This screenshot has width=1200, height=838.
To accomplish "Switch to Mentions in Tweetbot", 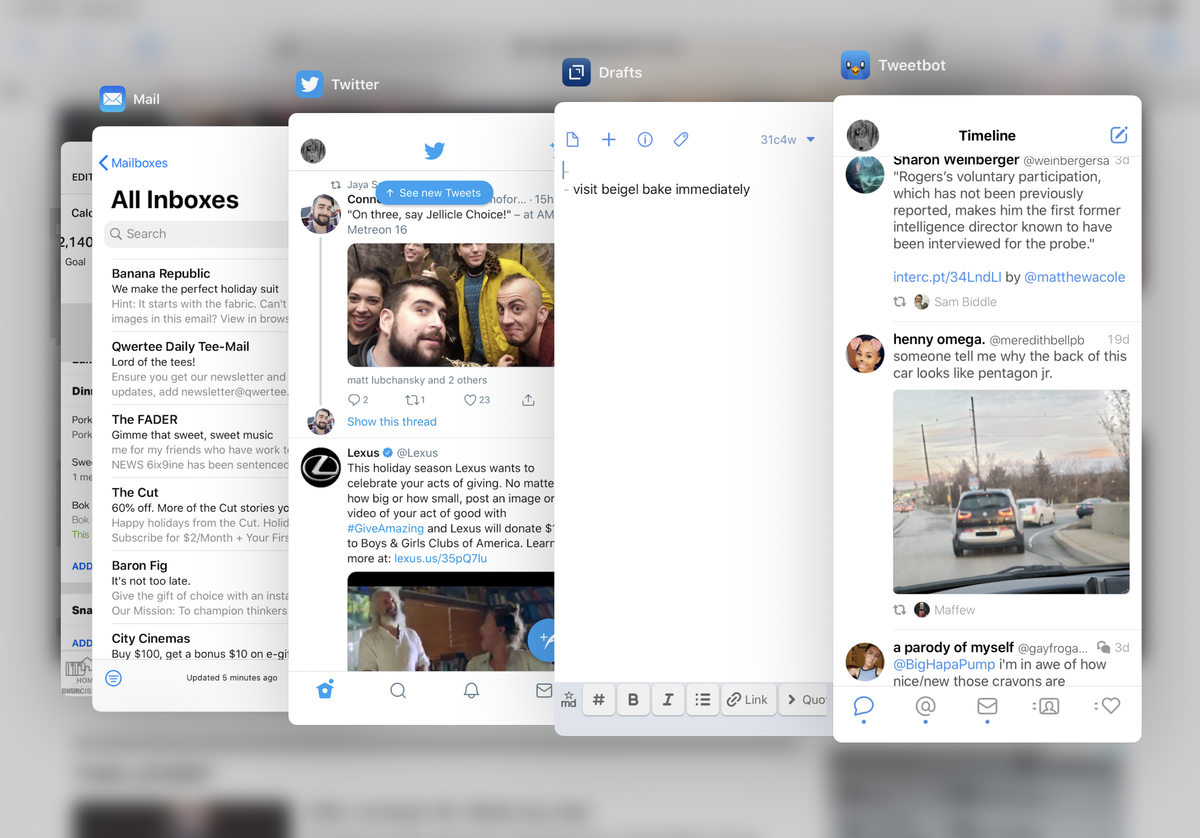I will pyautogui.click(x=925, y=707).
